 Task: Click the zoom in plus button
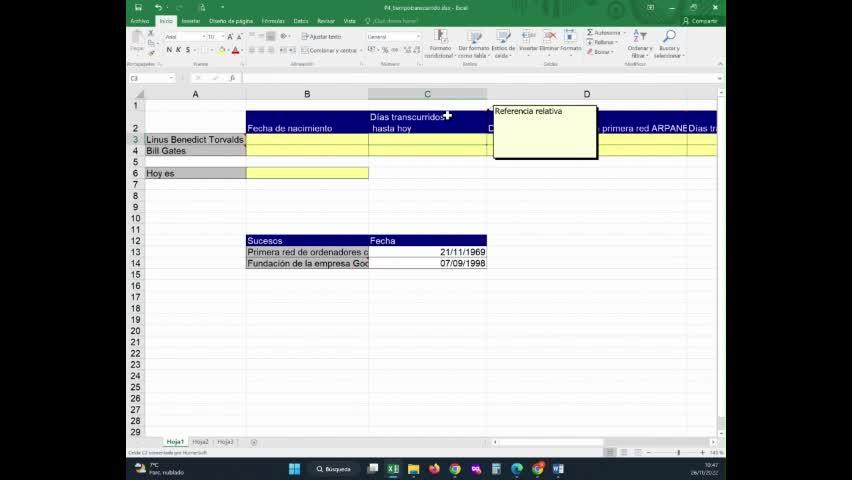703,452
